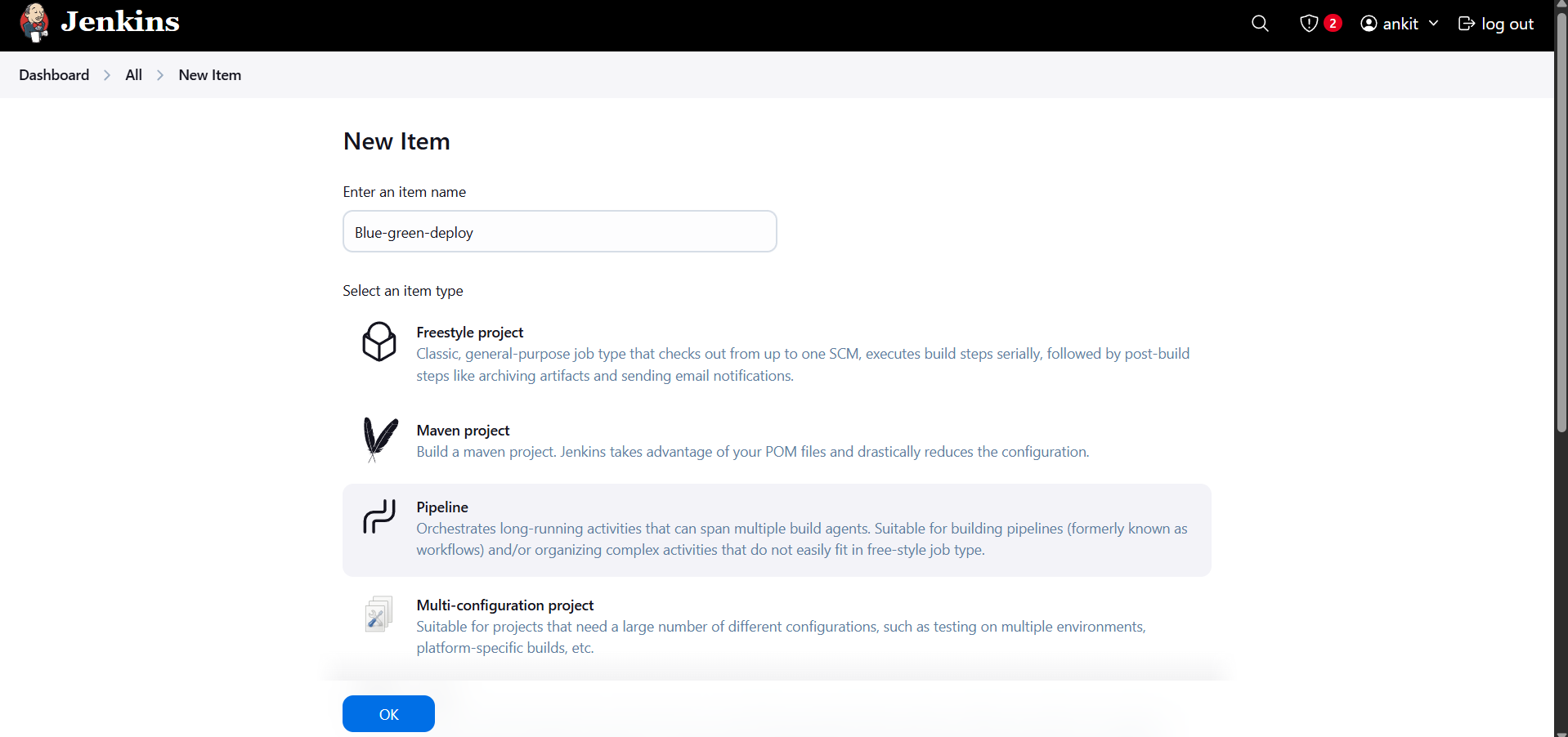Screen dimensions: 1568x737
Task: Choose the Pipeline title
Action: [442, 507]
